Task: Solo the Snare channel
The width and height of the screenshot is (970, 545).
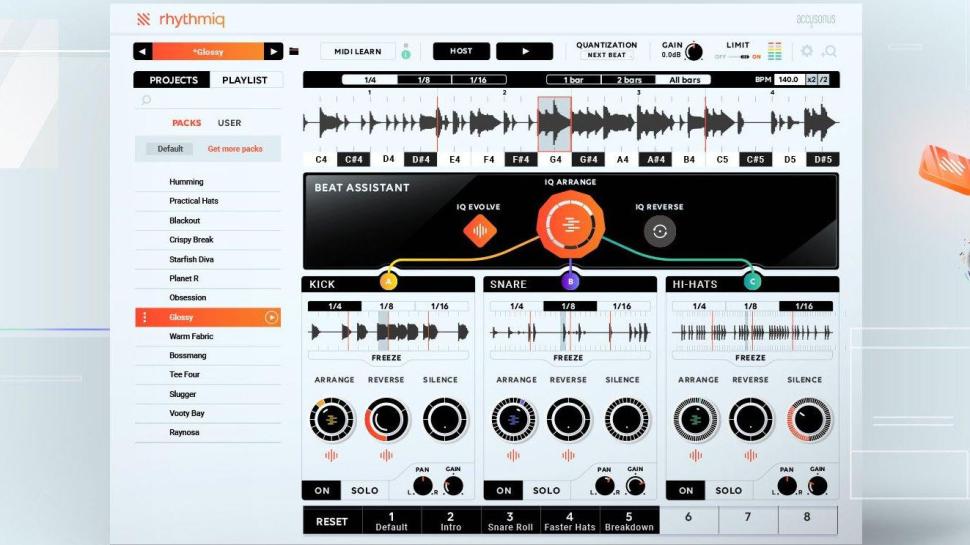Action: point(546,491)
